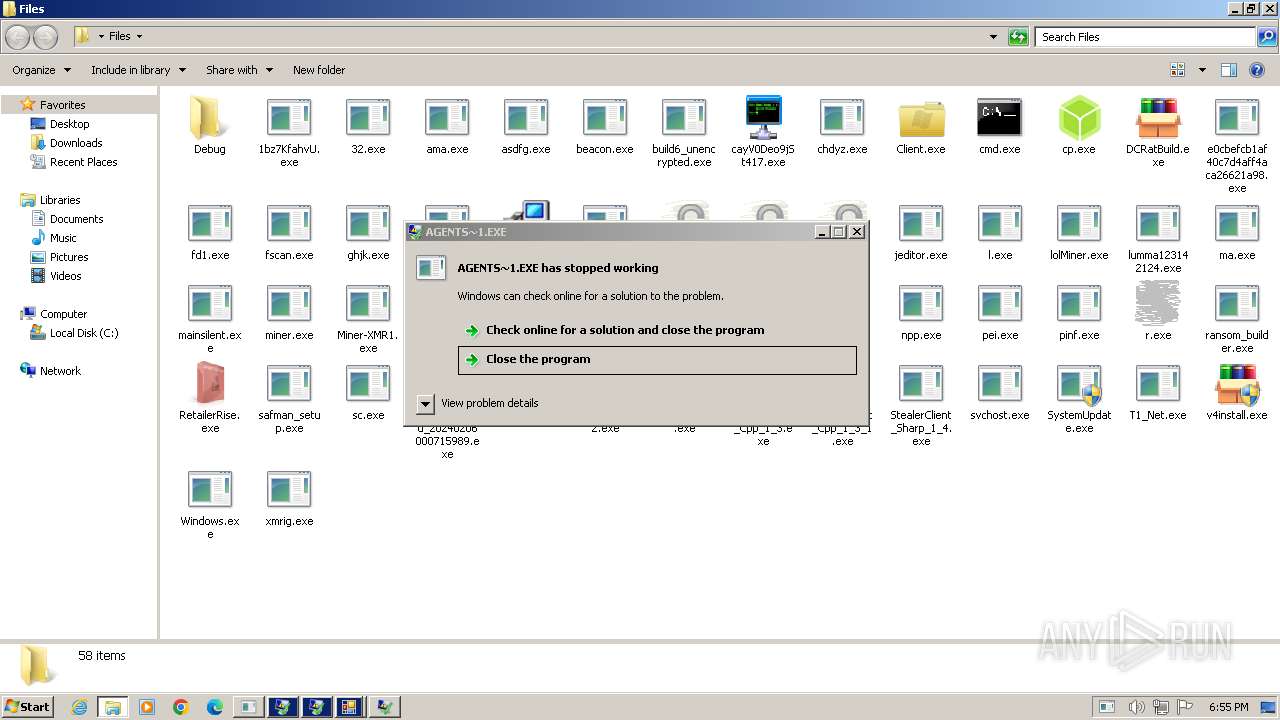Open Downloads in the navigation pane

pyautogui.click(x=76, y=143)
